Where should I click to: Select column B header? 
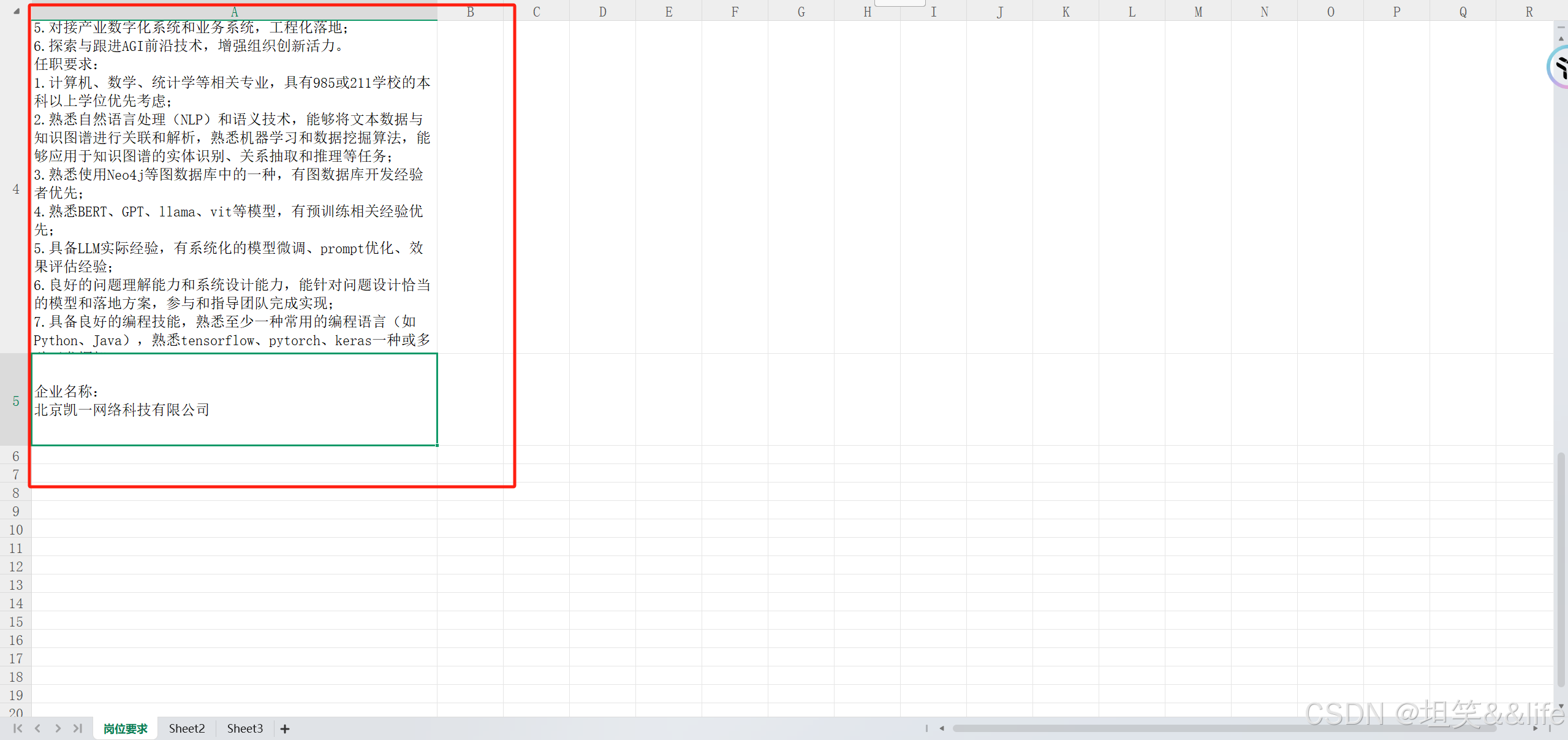(x=470, y=12)
